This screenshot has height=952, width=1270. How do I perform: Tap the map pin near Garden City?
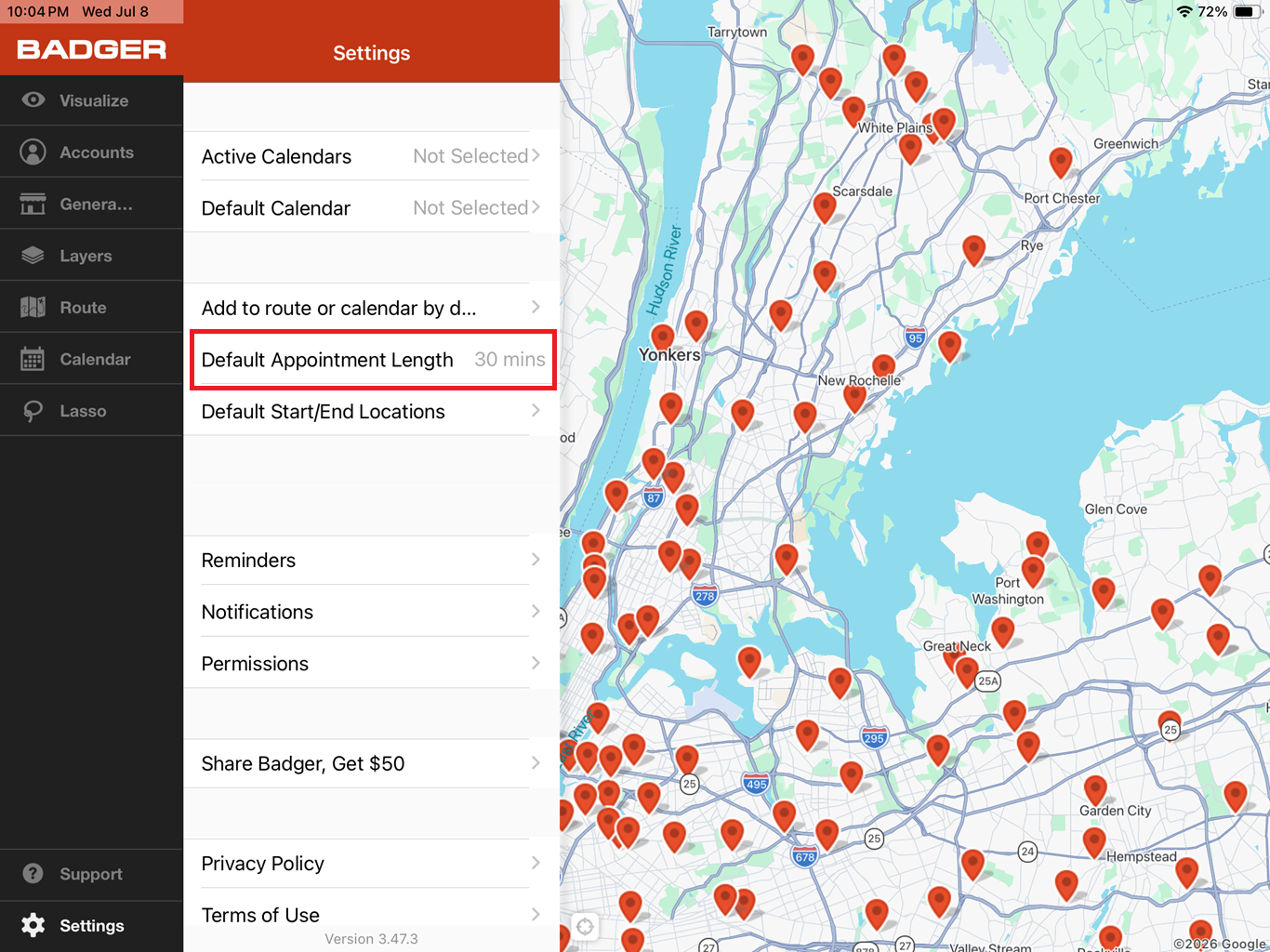[1096, 789]
